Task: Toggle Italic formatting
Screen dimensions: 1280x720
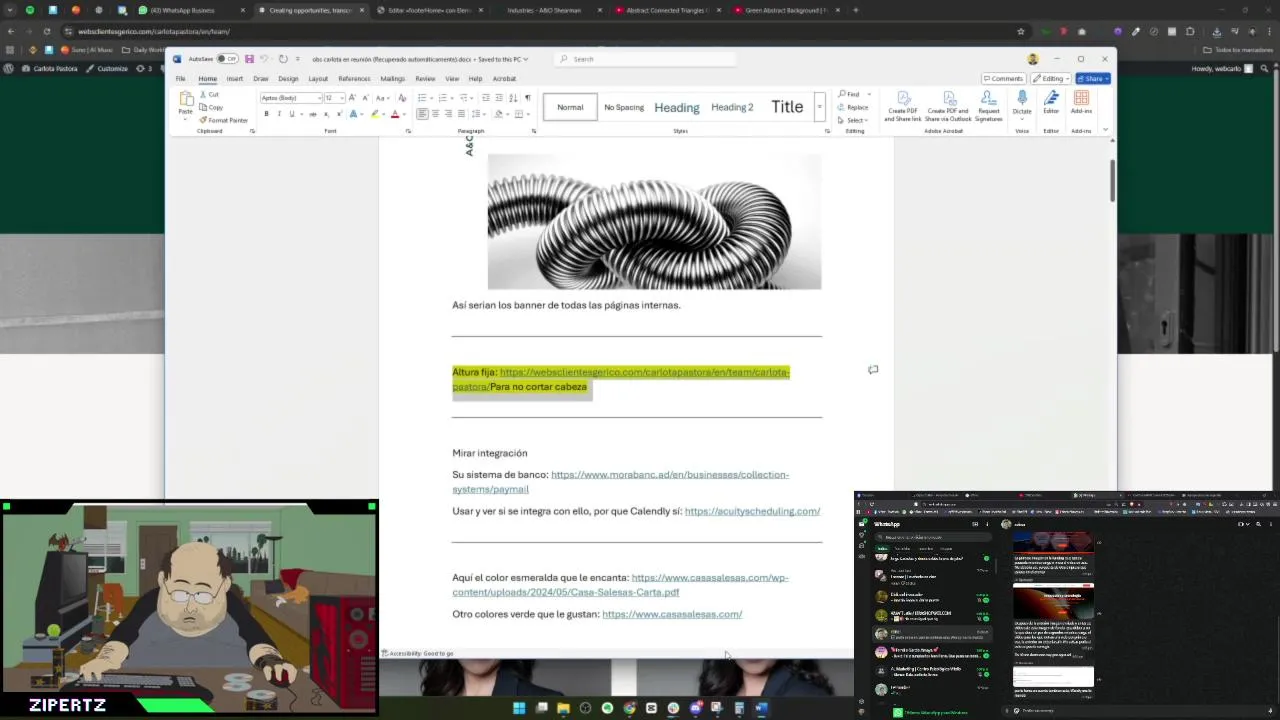Action: pyautogui.click(x=279, y=114)
